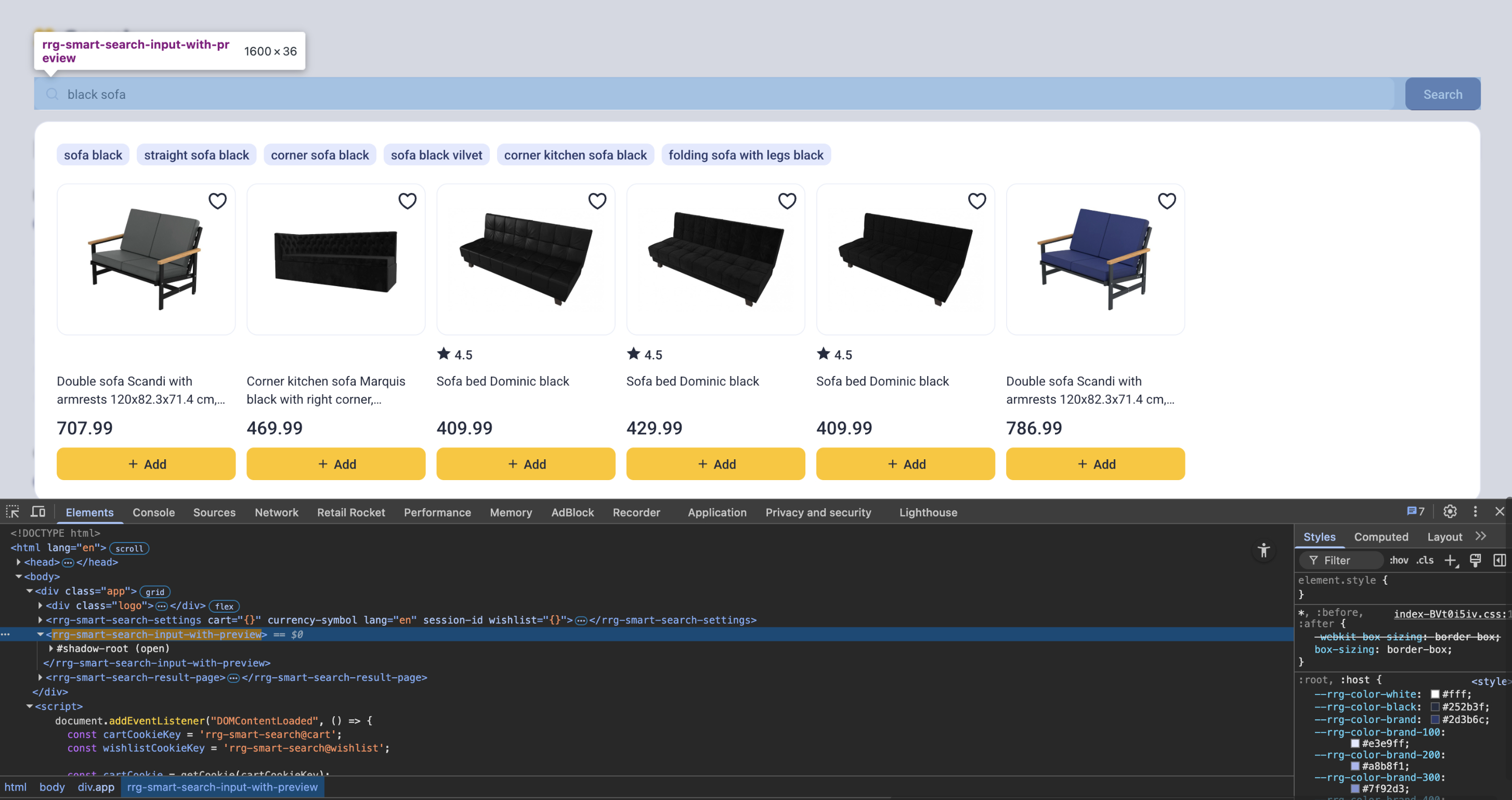Open the Network panel tab
Image resolution: width=1512 pixels, height=800 pixels.
pos(276,512)
